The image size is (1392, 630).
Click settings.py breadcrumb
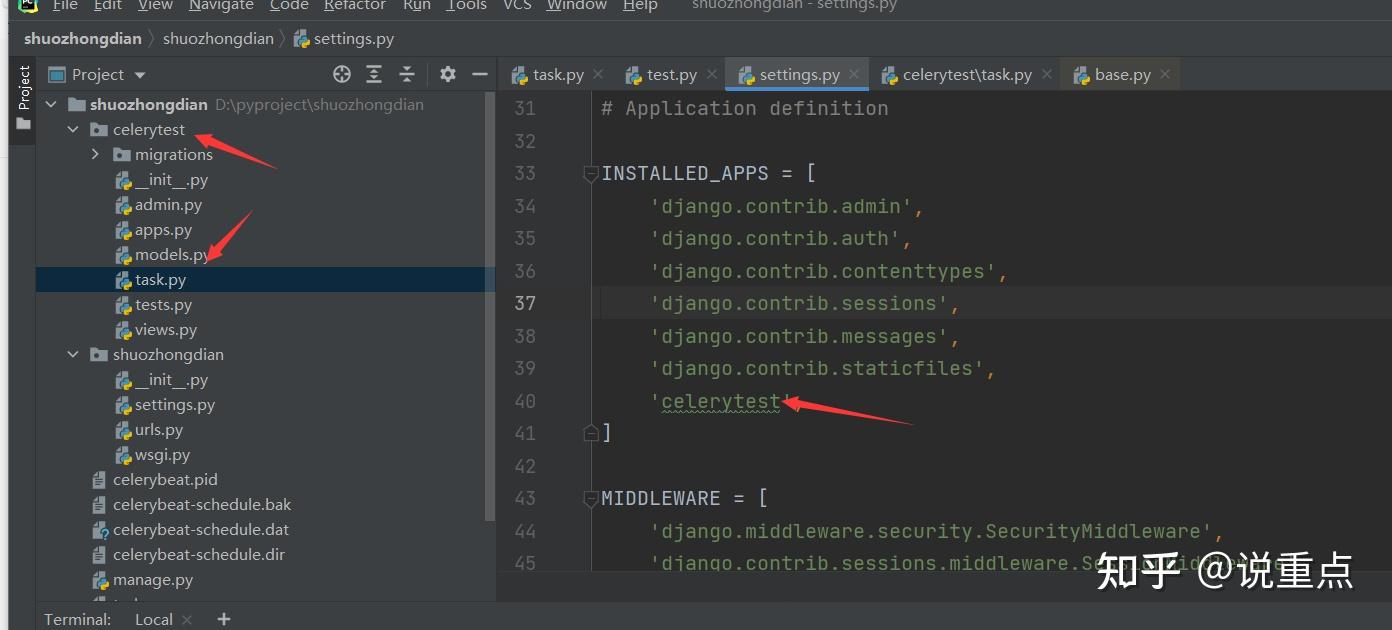pyautogui.click(x=344, y=39)
